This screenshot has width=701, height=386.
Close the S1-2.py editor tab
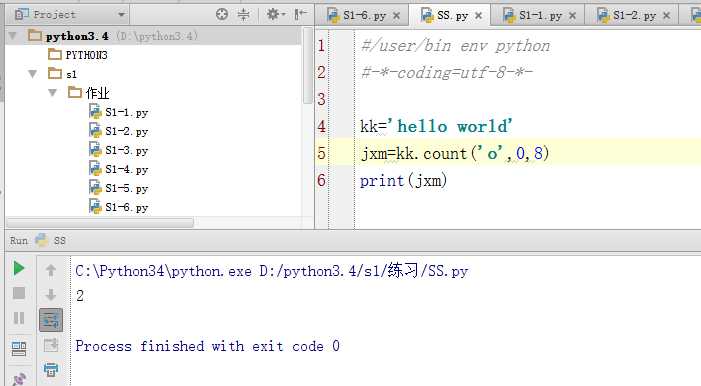(x=667, y=16)
